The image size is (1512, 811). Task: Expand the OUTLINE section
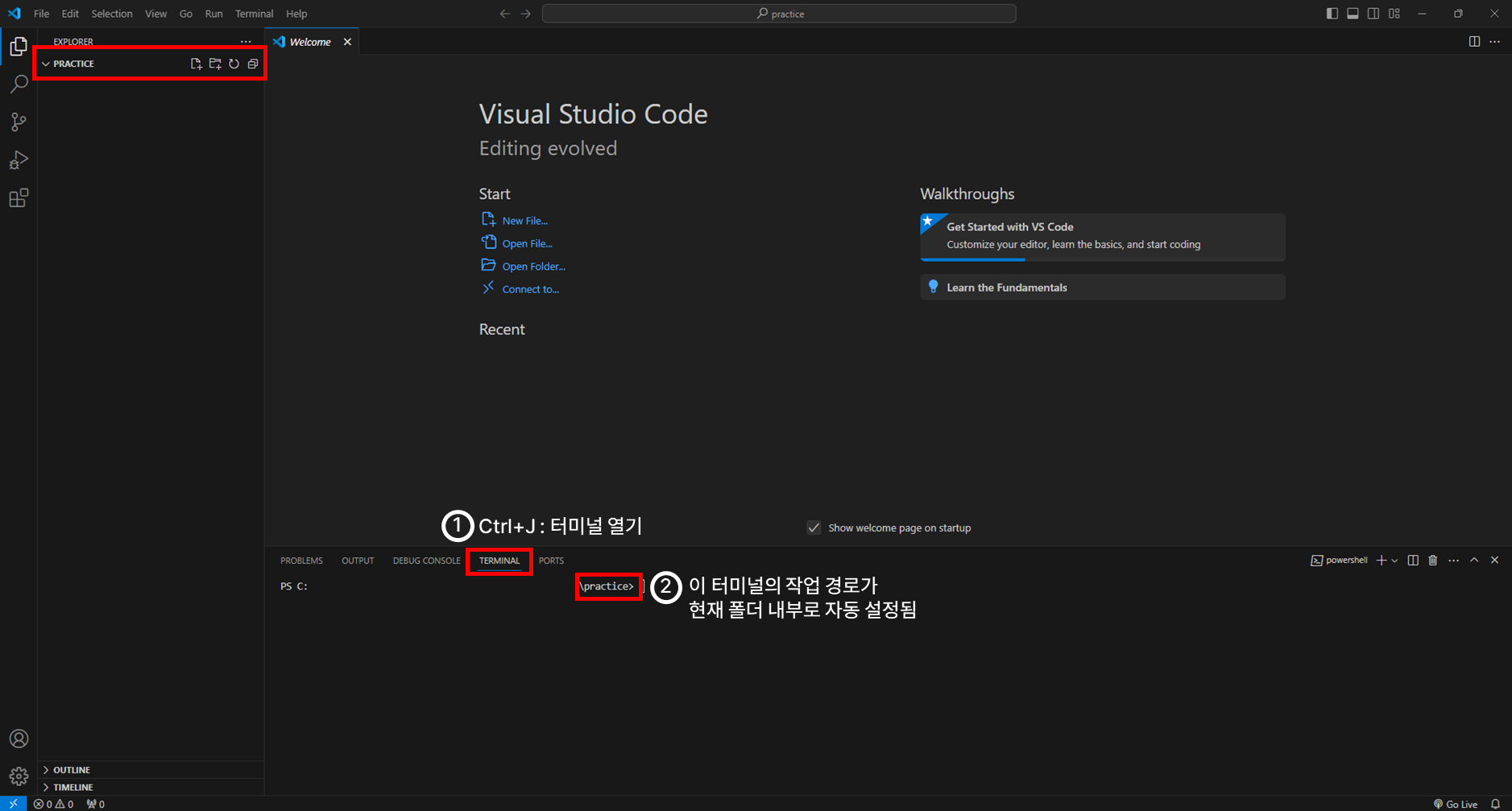point(151,770)
